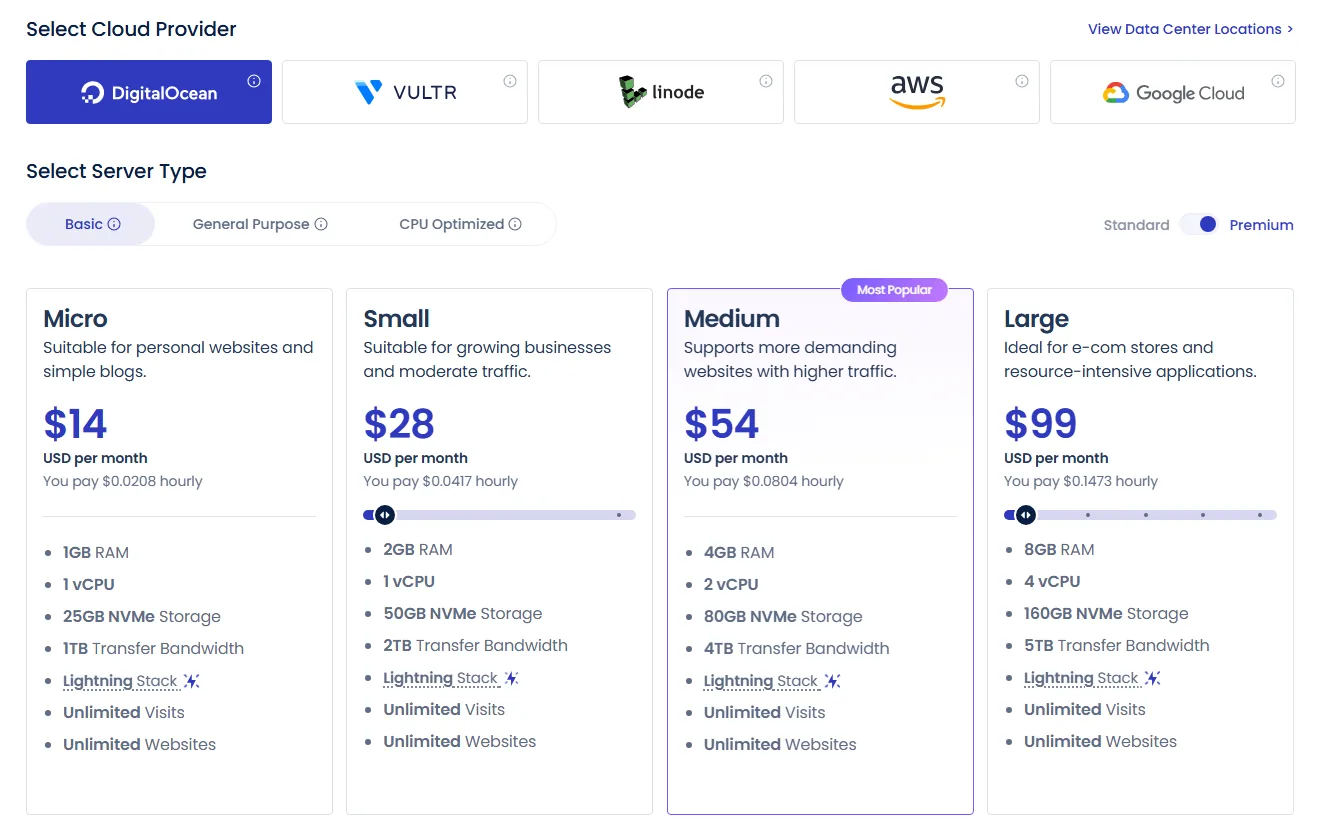The image size is (1320, 830).
Task: Click the Small plan slider handle
Action: pyautogui.click(x=385, y=515)
